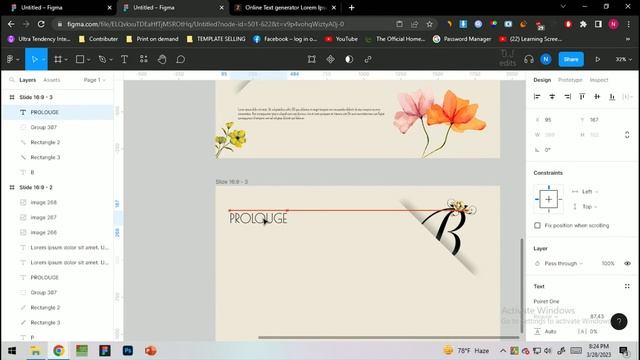Switch to the Assets tab
The height and width of the screenshot is (360, 640).
pos(51,80)
